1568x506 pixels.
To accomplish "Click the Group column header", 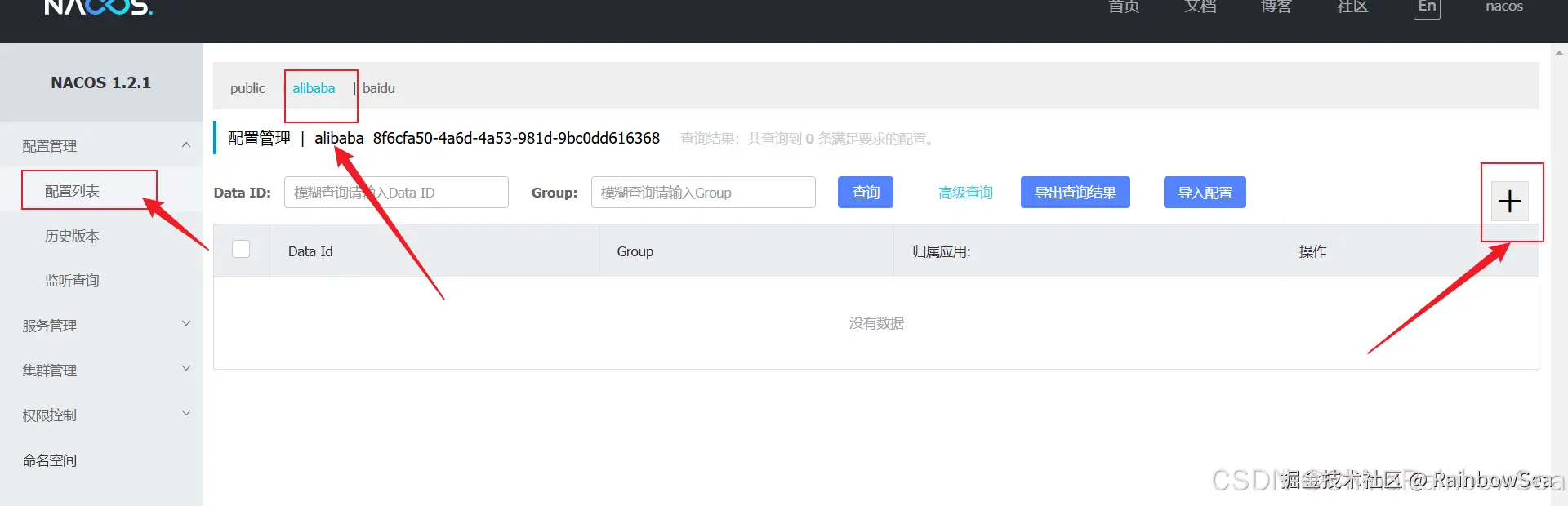I will 635,251.
